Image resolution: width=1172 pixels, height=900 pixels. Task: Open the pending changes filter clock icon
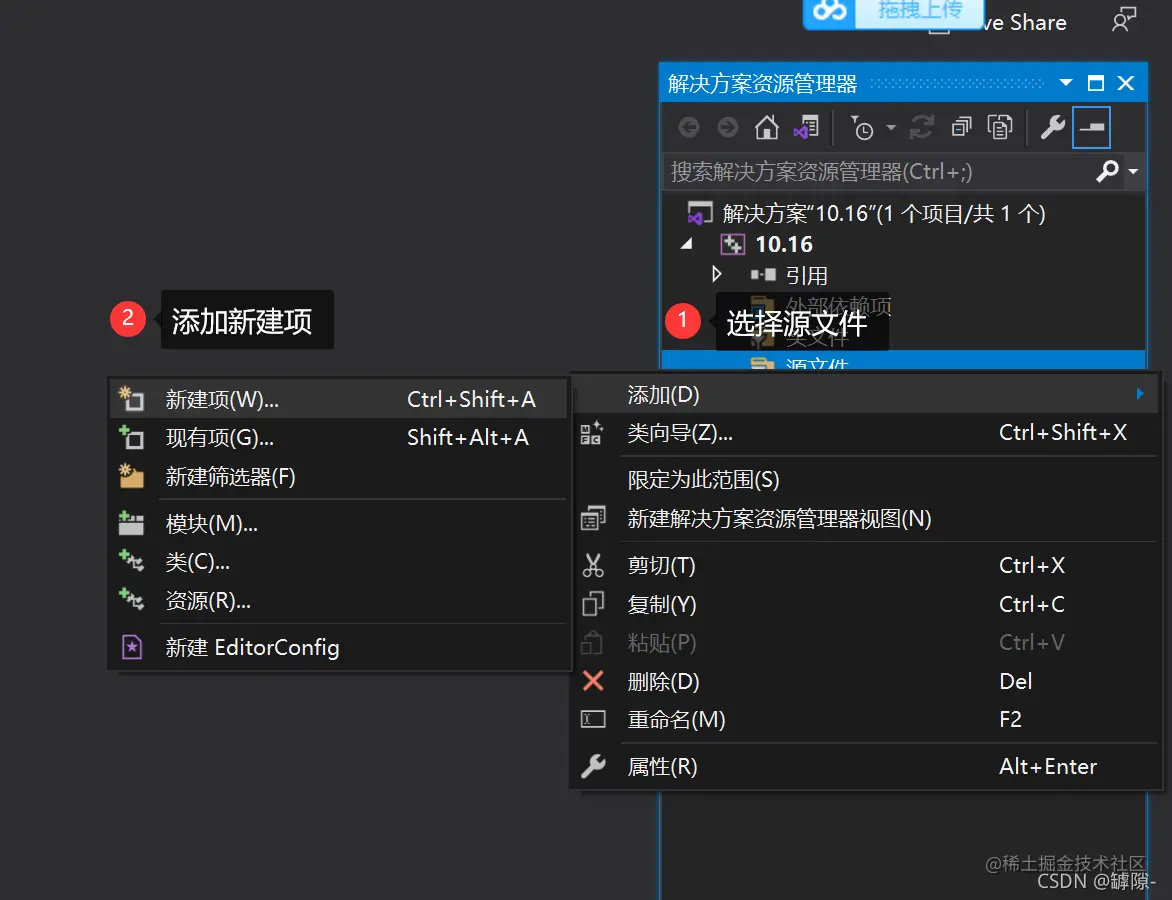pos(862,128)
